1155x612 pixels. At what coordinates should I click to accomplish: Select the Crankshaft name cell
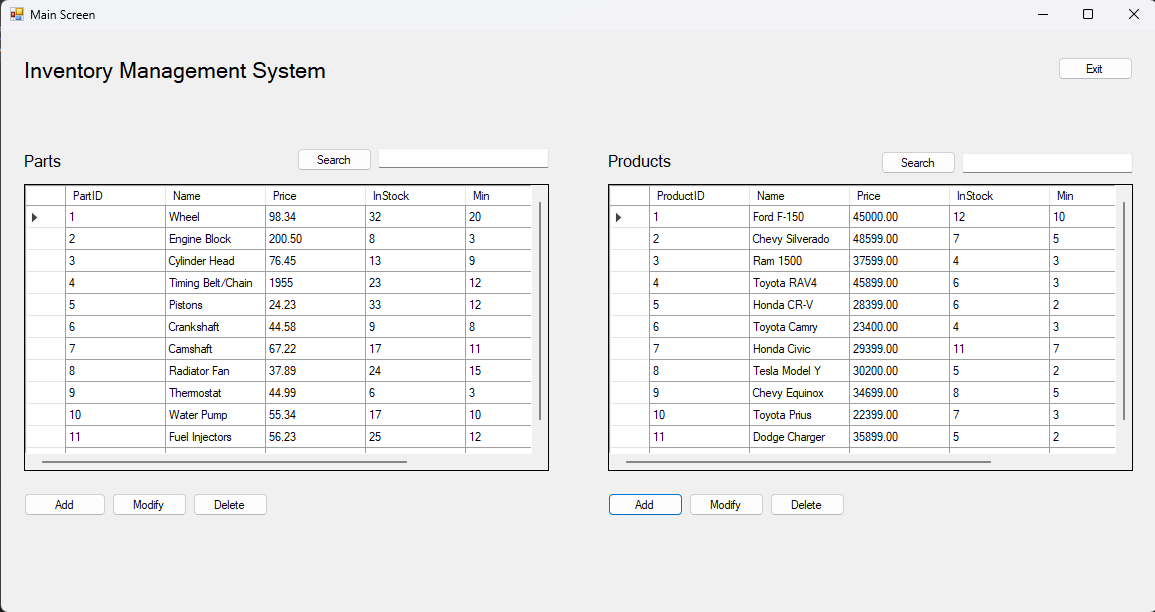point(215,327)
